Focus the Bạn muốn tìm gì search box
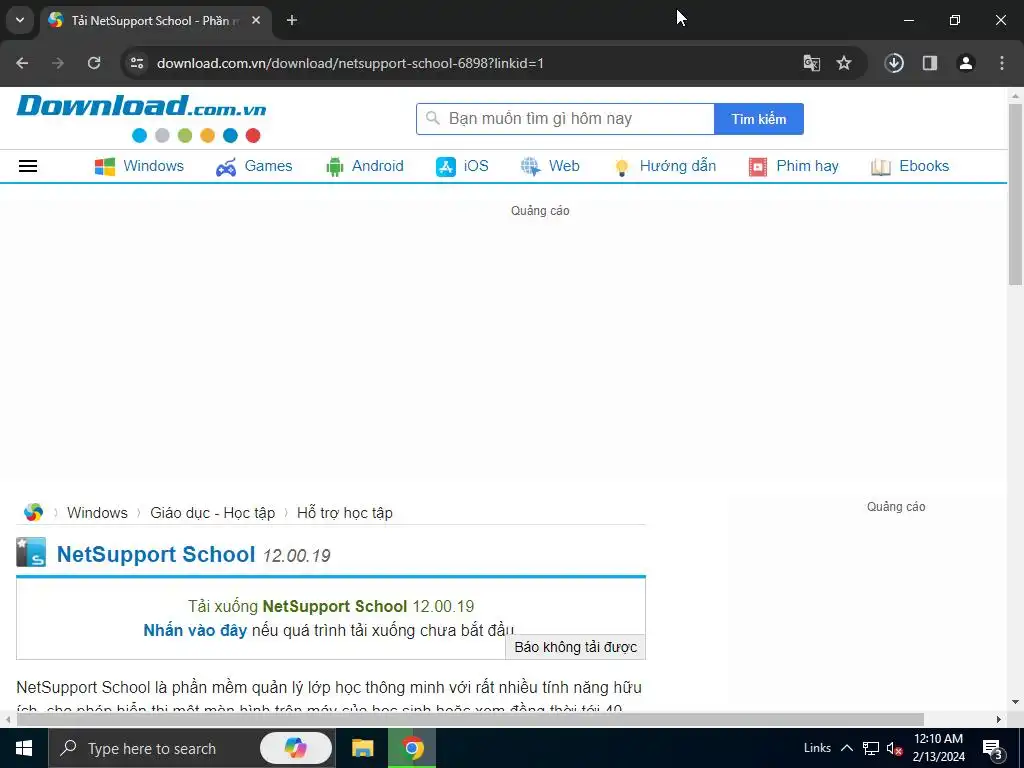 pos(565,119)
